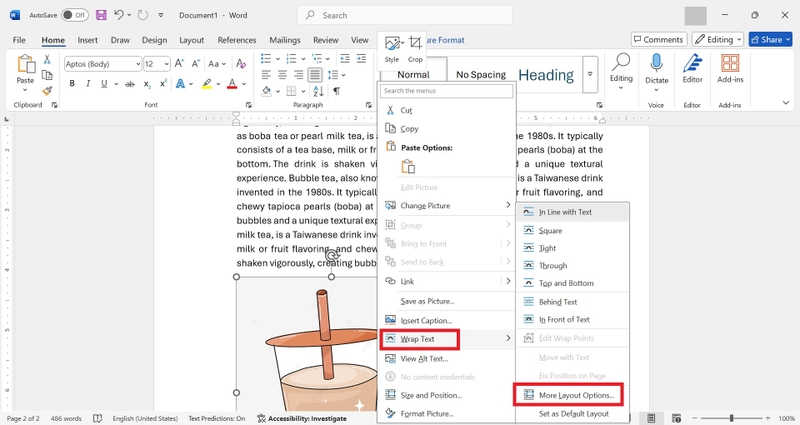Apply Subscript formatting
The image size is (800, 425).
pyautogui.click(x=147, y=84)
